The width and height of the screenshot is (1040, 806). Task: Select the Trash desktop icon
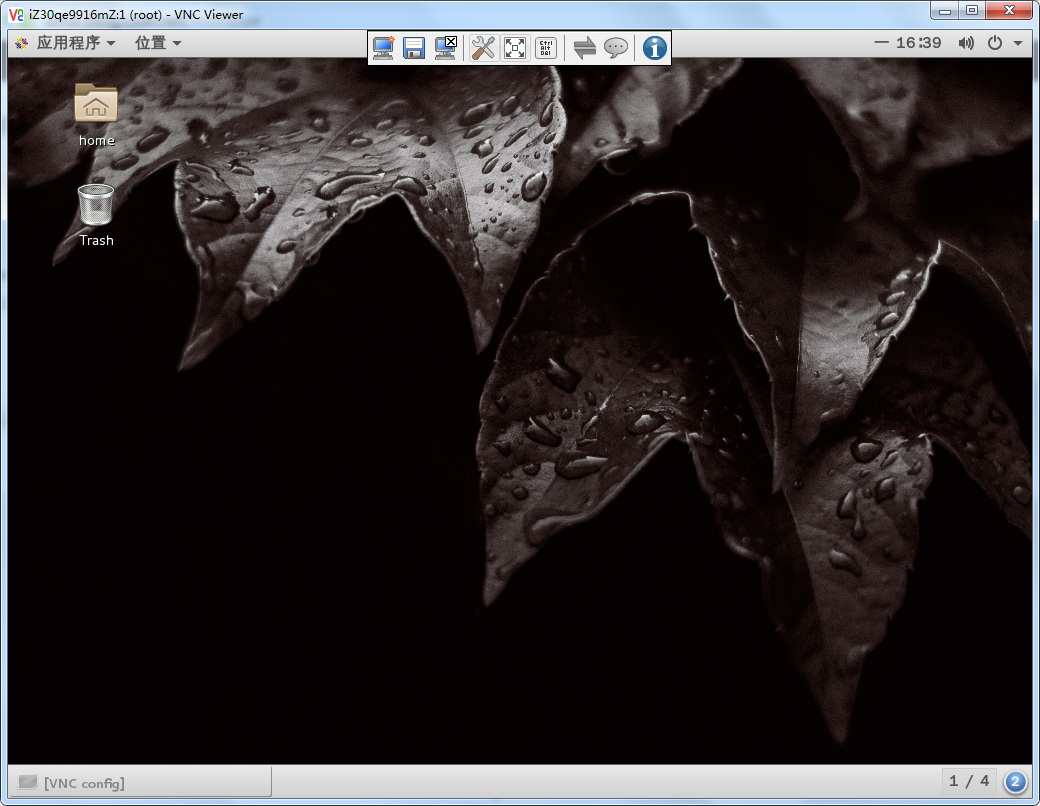coord(96,216)
